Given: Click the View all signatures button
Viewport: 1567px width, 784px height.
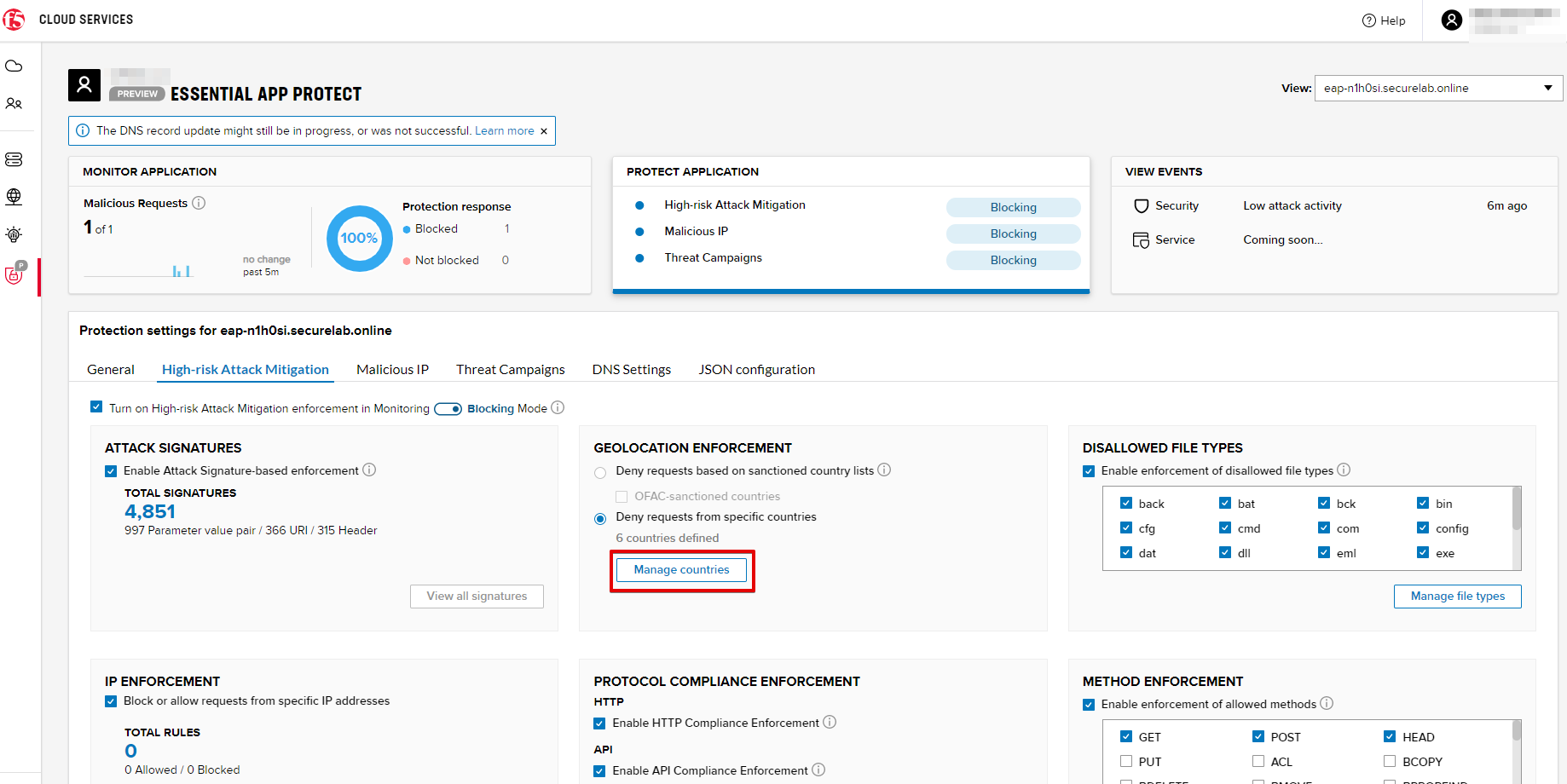Looking at the screenshot, I should 477,596.
